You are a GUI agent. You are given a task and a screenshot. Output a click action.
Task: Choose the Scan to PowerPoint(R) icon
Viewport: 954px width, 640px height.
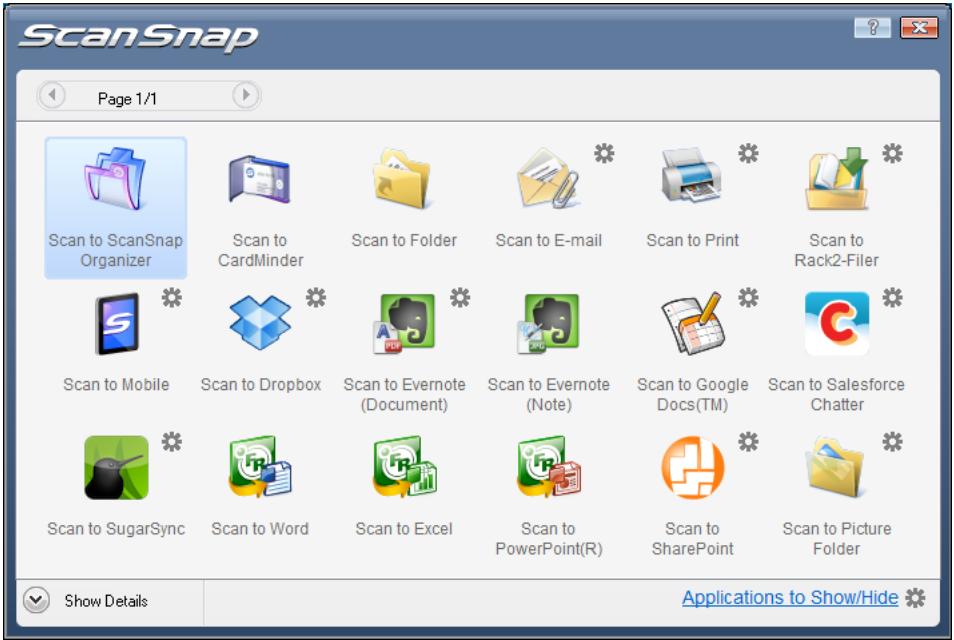click(x=548, y=467)
